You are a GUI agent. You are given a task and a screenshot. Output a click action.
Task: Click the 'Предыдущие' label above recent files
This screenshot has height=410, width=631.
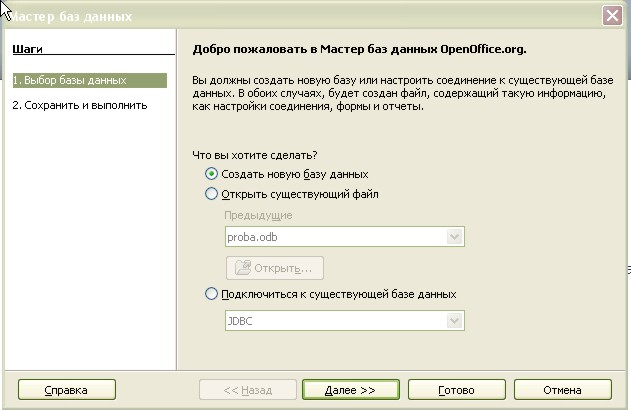coord(258,215)
